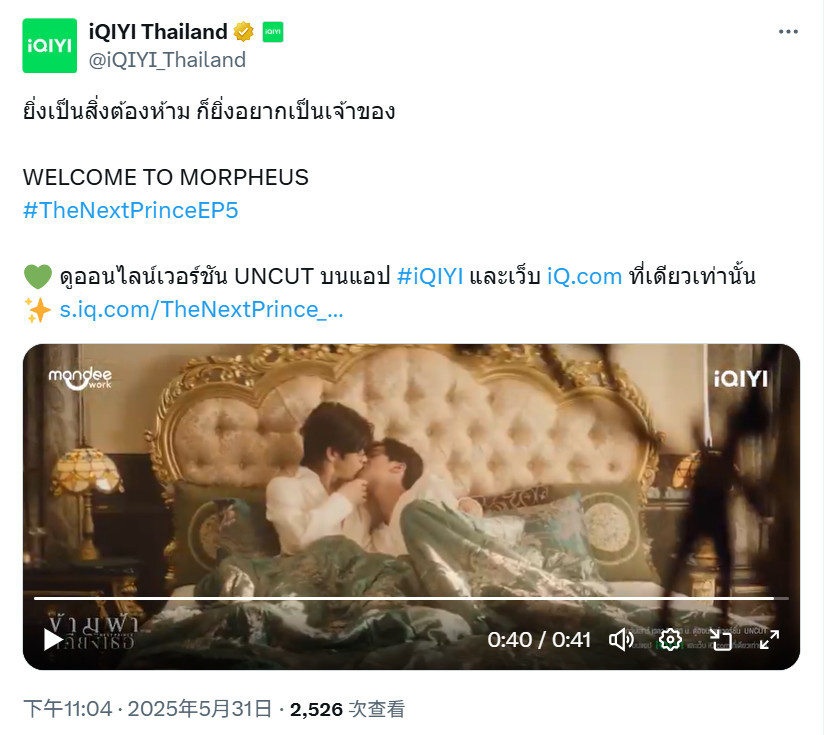
Task: Open the video settings gear
Action: pos(670,640)
